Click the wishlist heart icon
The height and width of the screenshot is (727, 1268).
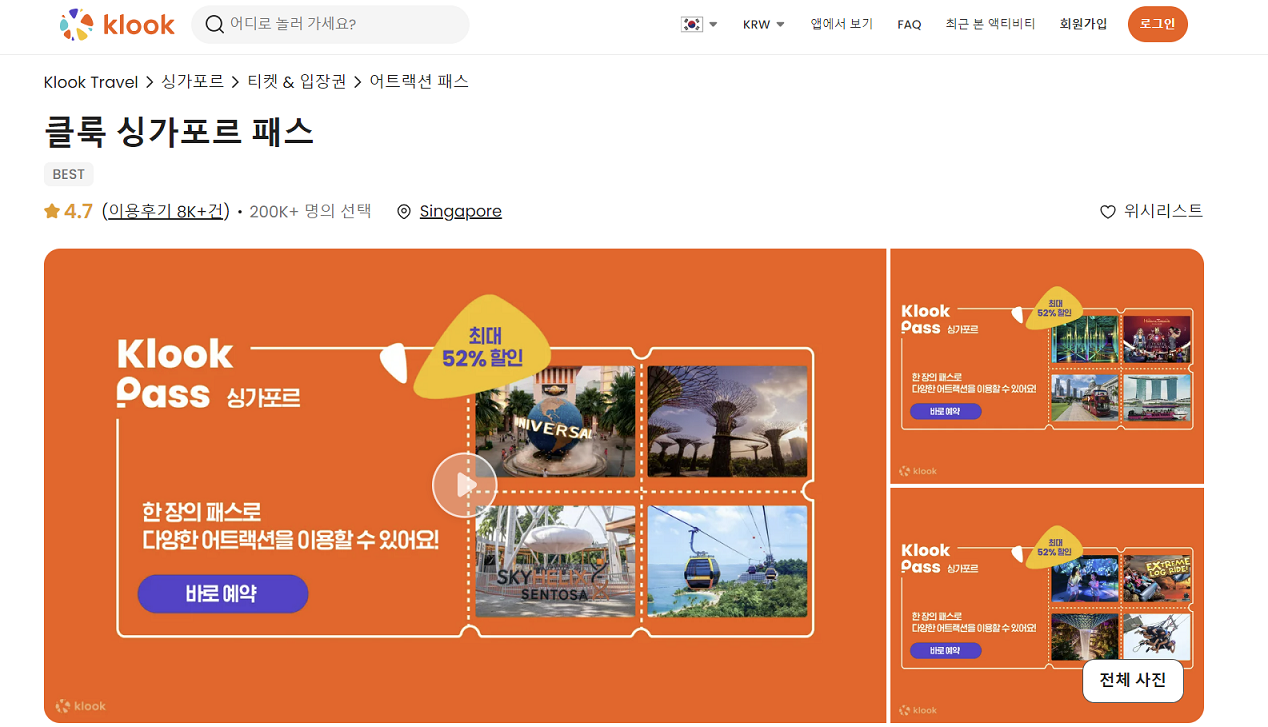1107,212
